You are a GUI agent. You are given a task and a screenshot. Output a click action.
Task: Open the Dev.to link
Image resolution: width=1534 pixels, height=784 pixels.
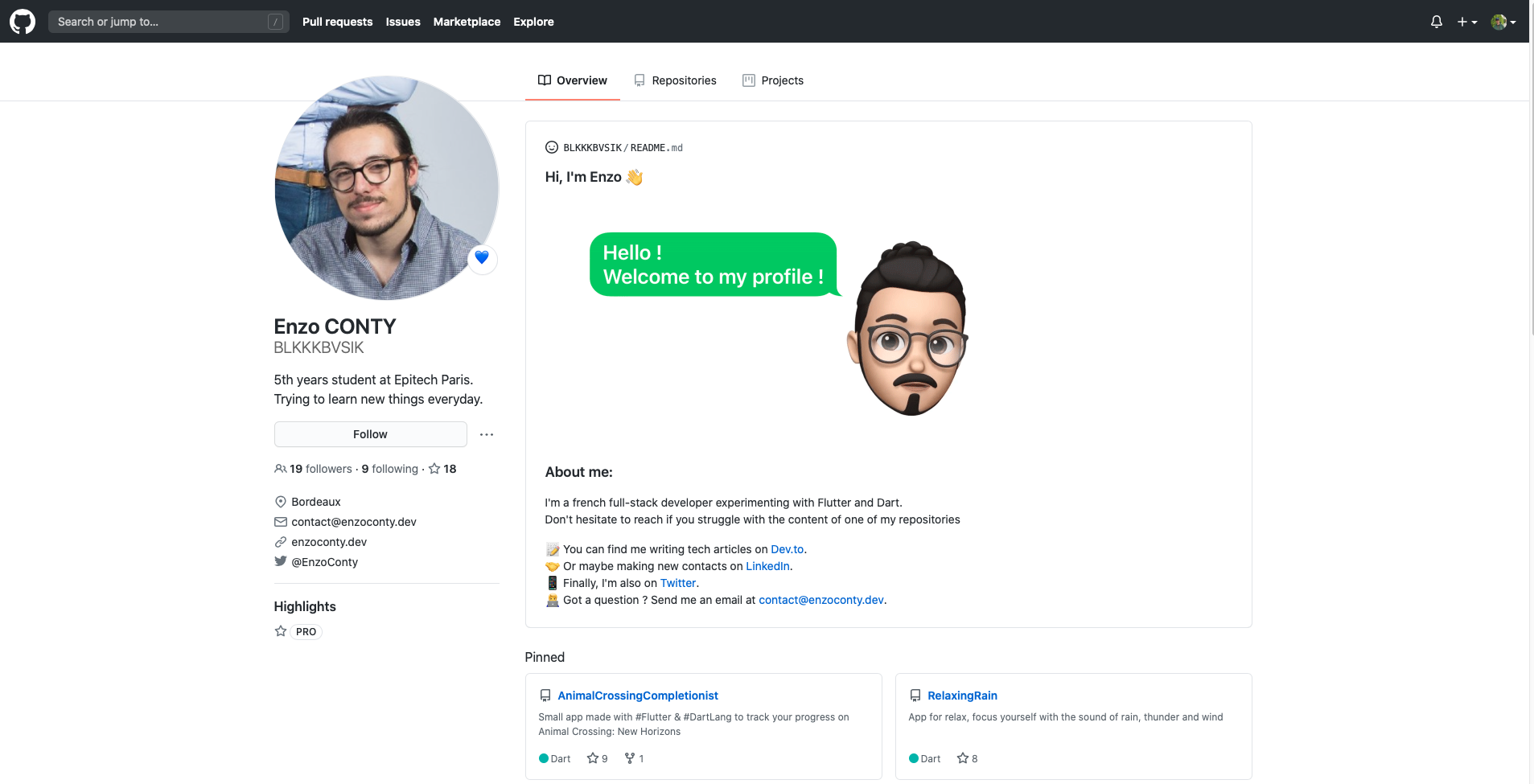(x=788, y=549)
